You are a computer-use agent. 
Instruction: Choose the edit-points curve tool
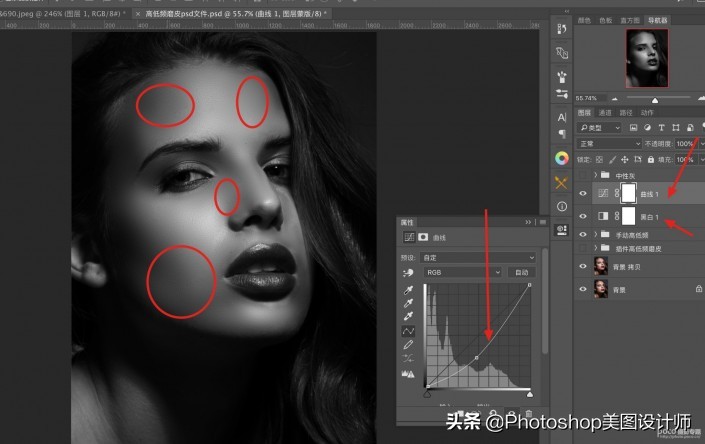click(408, 331)
